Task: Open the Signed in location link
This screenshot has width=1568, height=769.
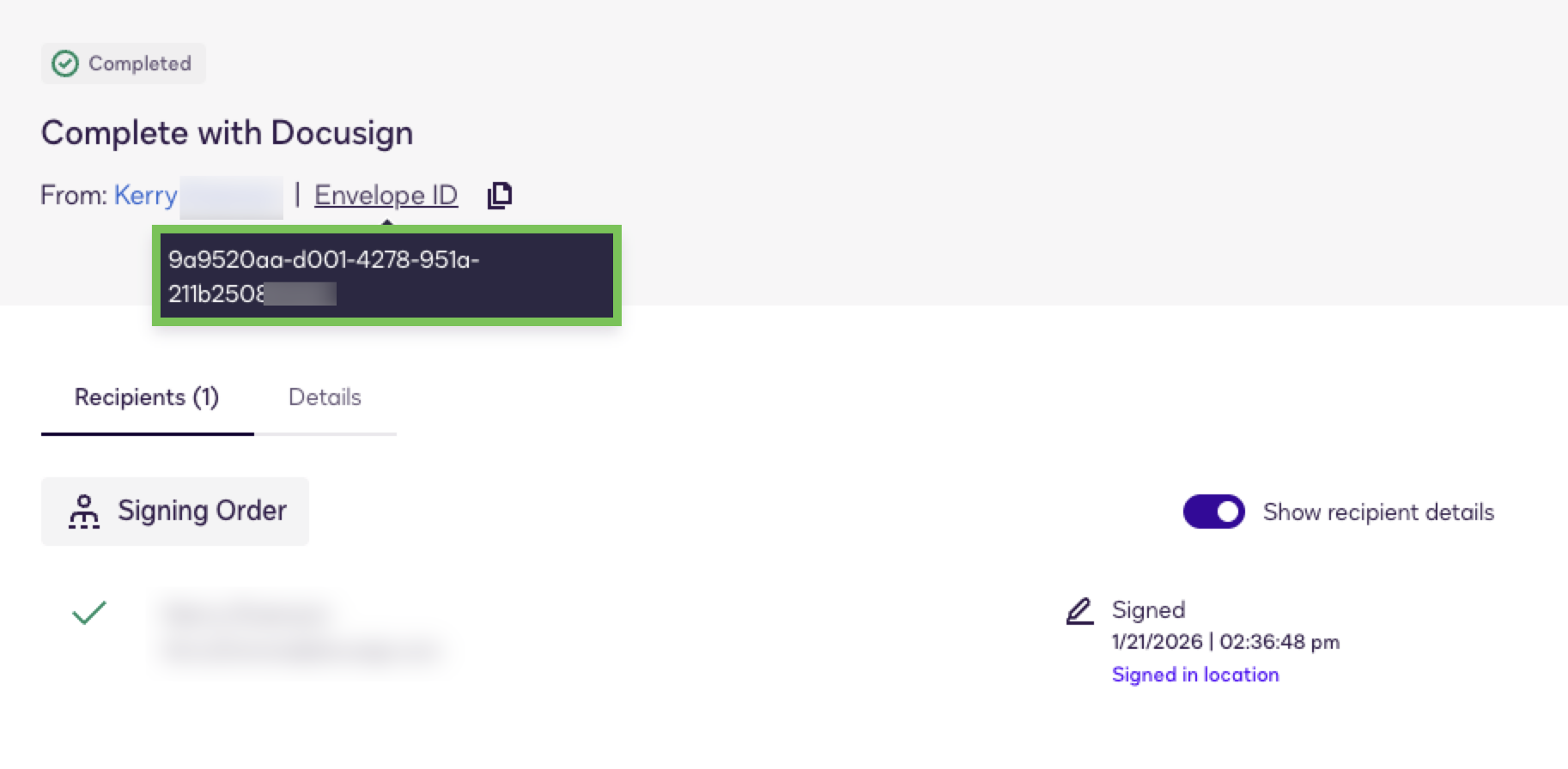Action: [x=1195, y=675]
